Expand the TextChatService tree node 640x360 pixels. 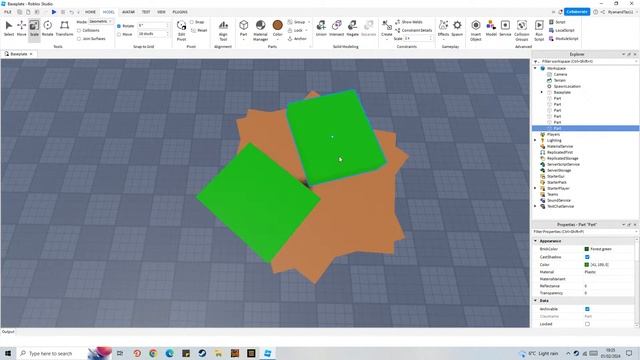[536, 206]
